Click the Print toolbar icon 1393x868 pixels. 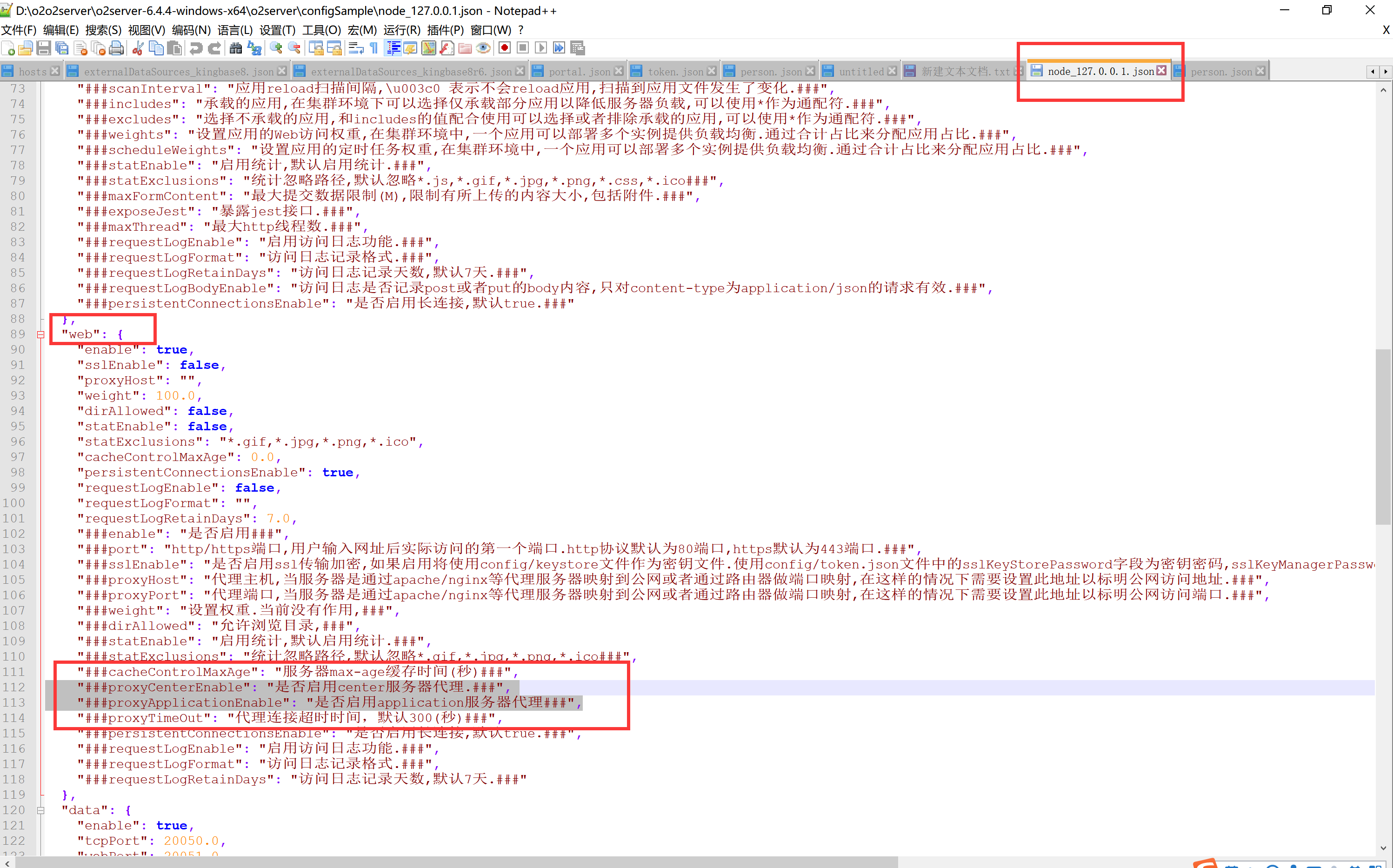tap(117, 48)
